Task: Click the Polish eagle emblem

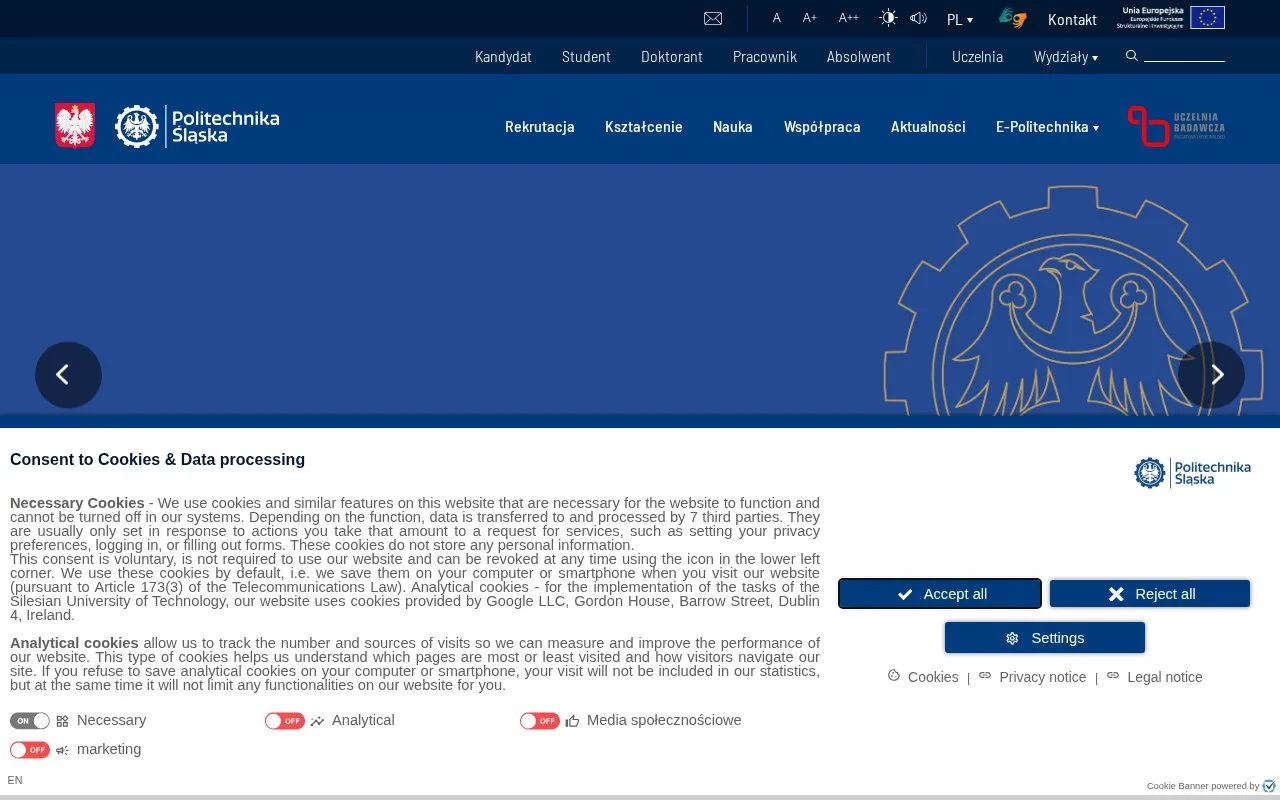Action: [75, 126]
